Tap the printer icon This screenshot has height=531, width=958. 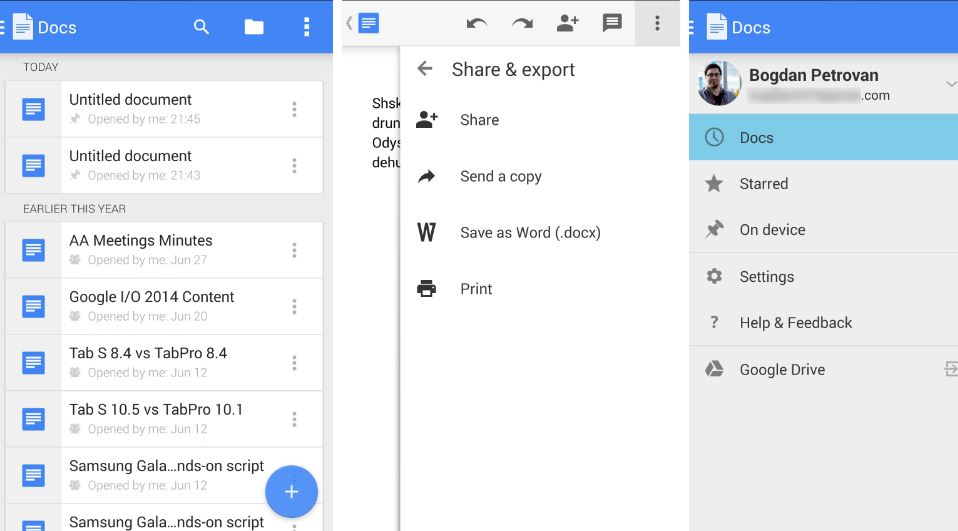tap(426, 288)
